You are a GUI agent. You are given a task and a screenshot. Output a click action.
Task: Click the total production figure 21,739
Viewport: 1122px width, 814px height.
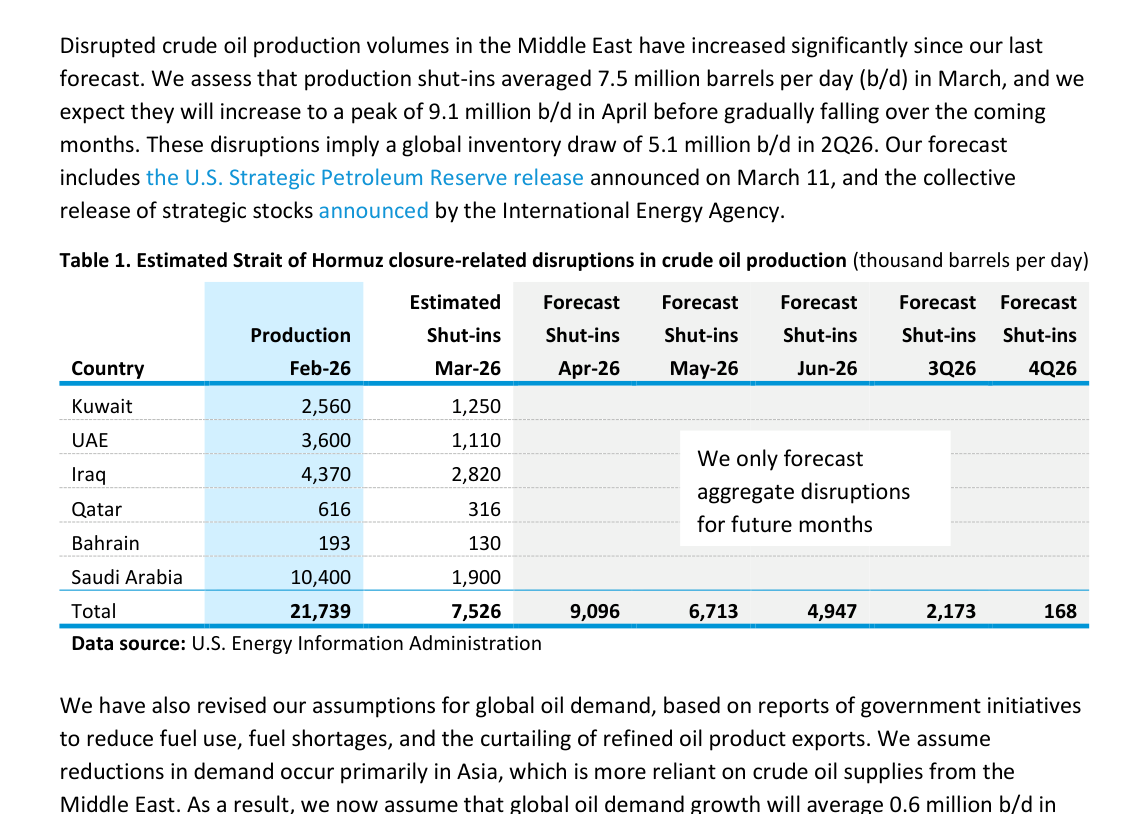[317, 611]
